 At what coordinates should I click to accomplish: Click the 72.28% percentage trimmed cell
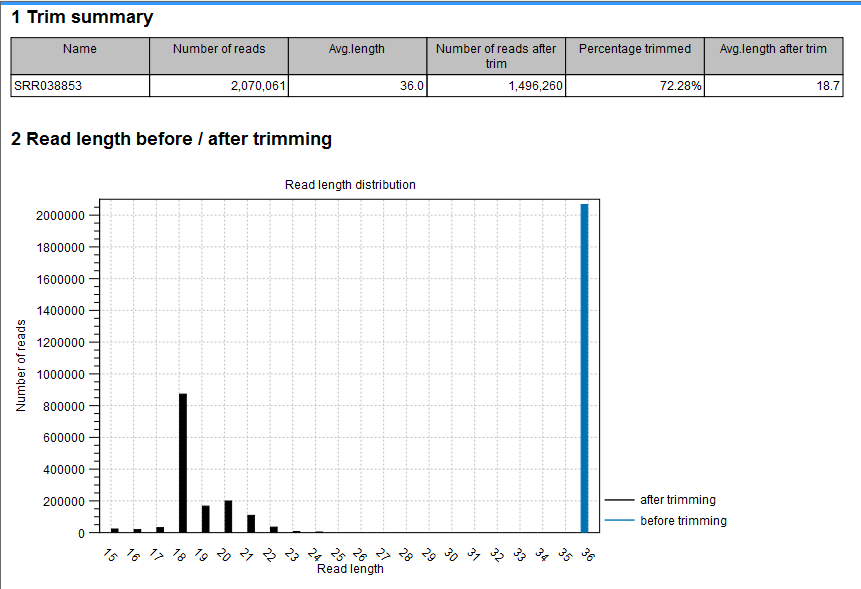(634, 87)
